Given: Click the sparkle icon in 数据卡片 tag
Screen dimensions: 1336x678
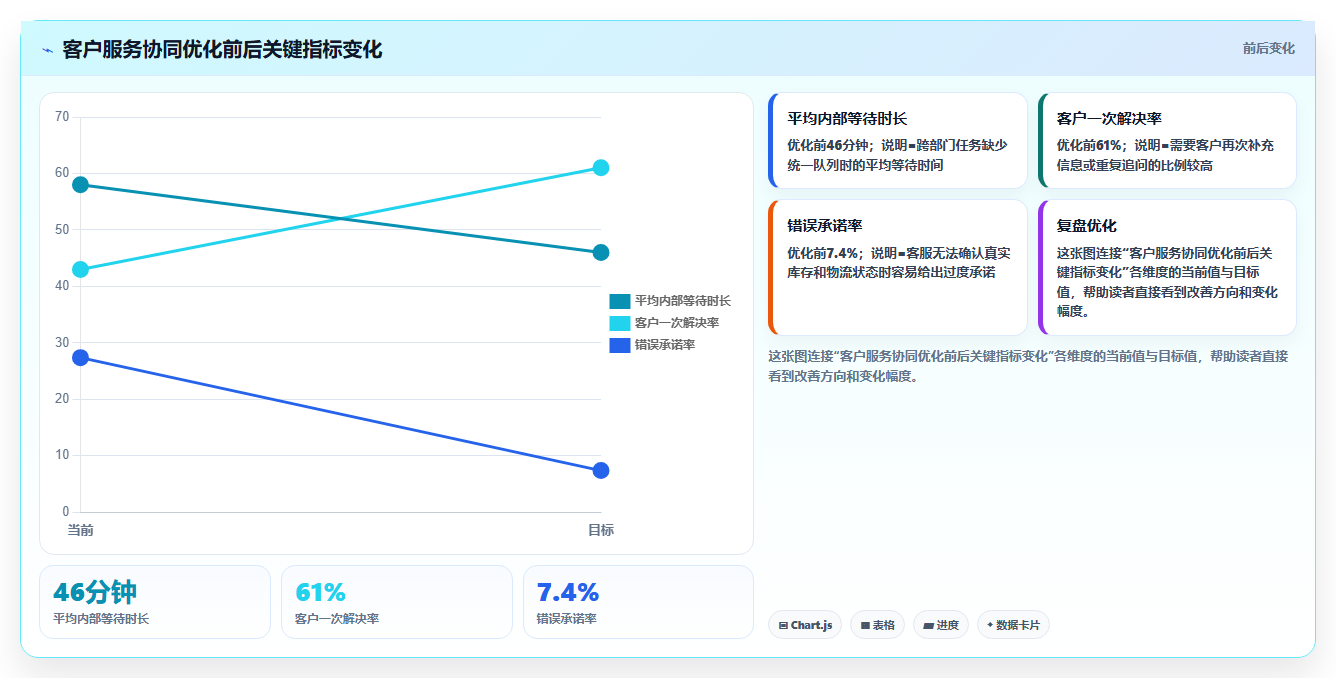Looking at the screenshot, I should coord(990,625).
